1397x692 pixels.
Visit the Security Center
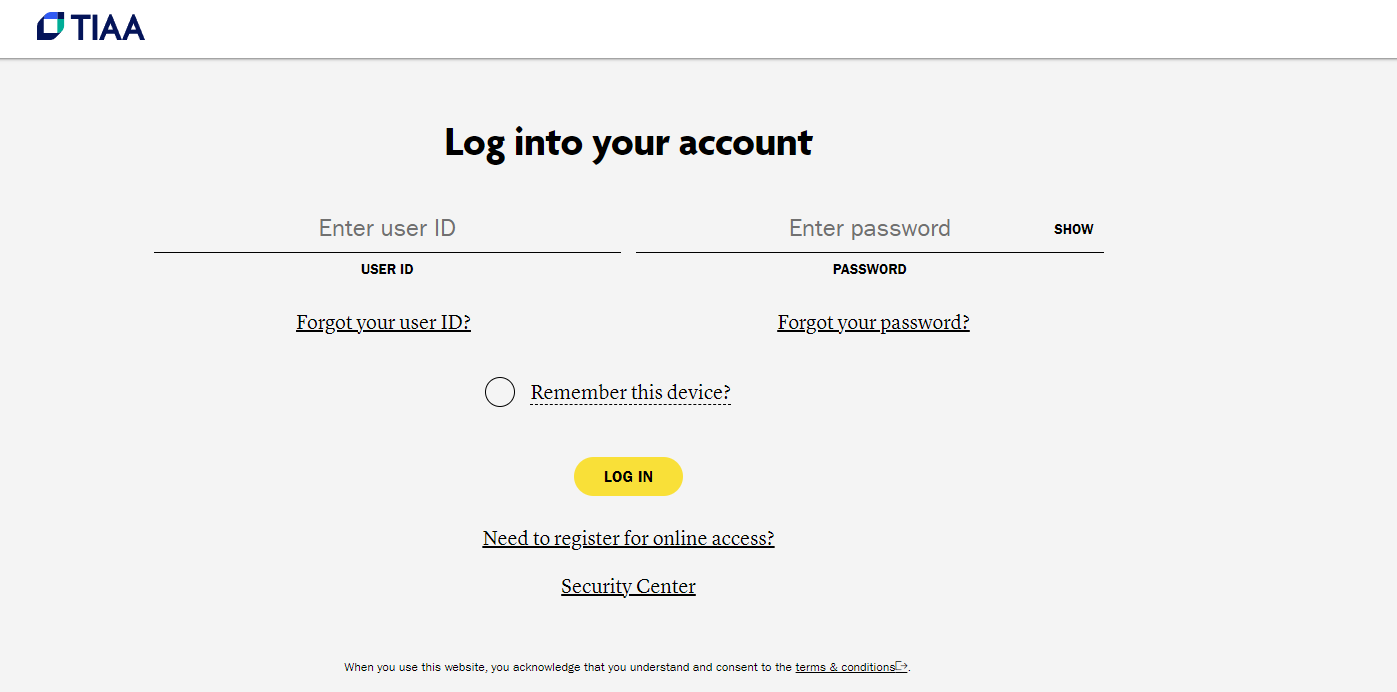[628, 586]
